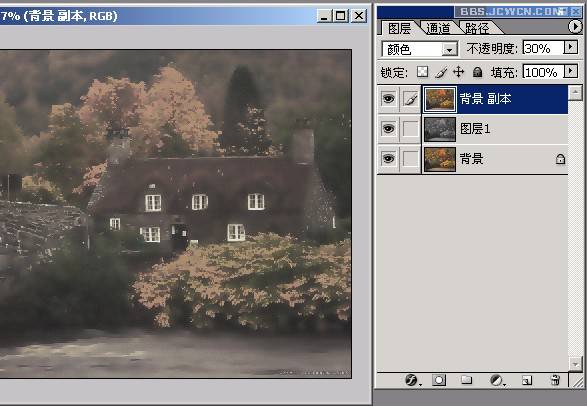
Task: Lock image pixels with the brush icon
Action: 441,72
